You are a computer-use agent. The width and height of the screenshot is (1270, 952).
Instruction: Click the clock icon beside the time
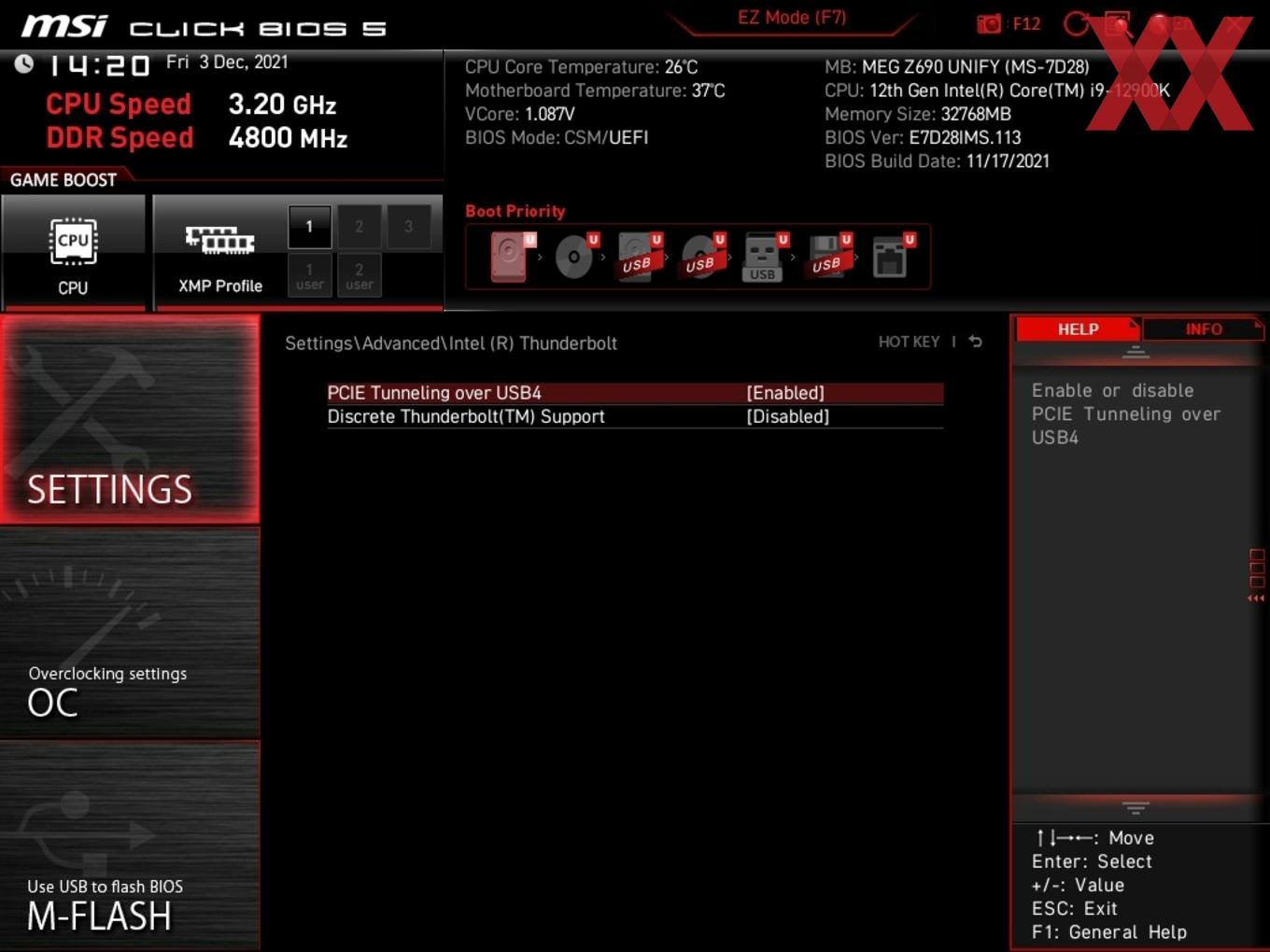pyautogui.click(x=24, y=63)
